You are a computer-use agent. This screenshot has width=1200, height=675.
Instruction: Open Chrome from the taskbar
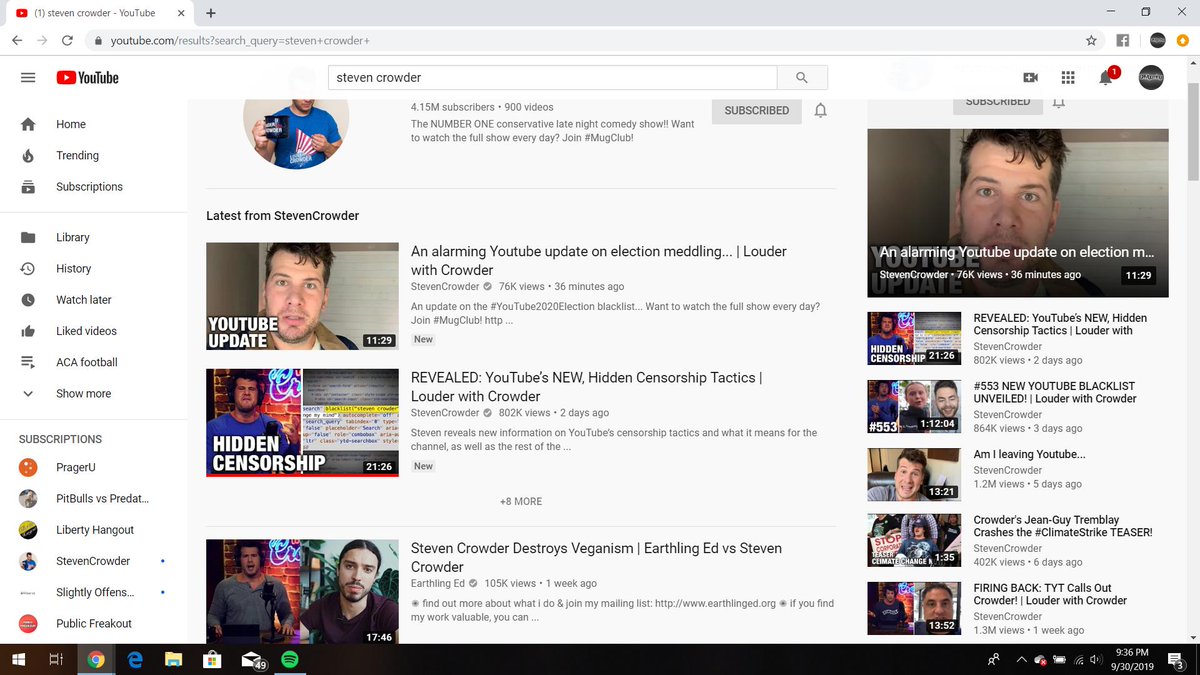tap(96, 659)
